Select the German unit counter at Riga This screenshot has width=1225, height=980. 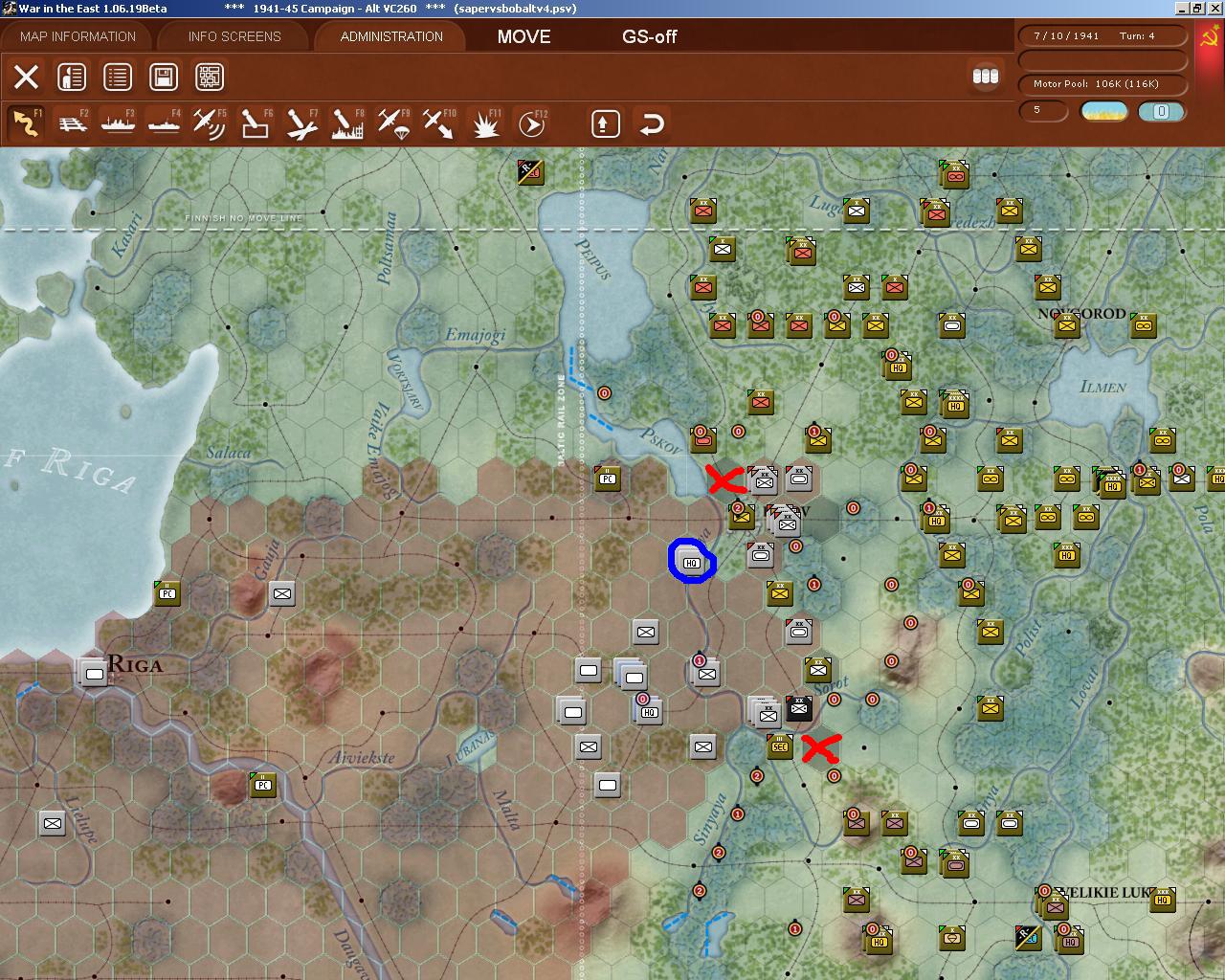(93, 673)
